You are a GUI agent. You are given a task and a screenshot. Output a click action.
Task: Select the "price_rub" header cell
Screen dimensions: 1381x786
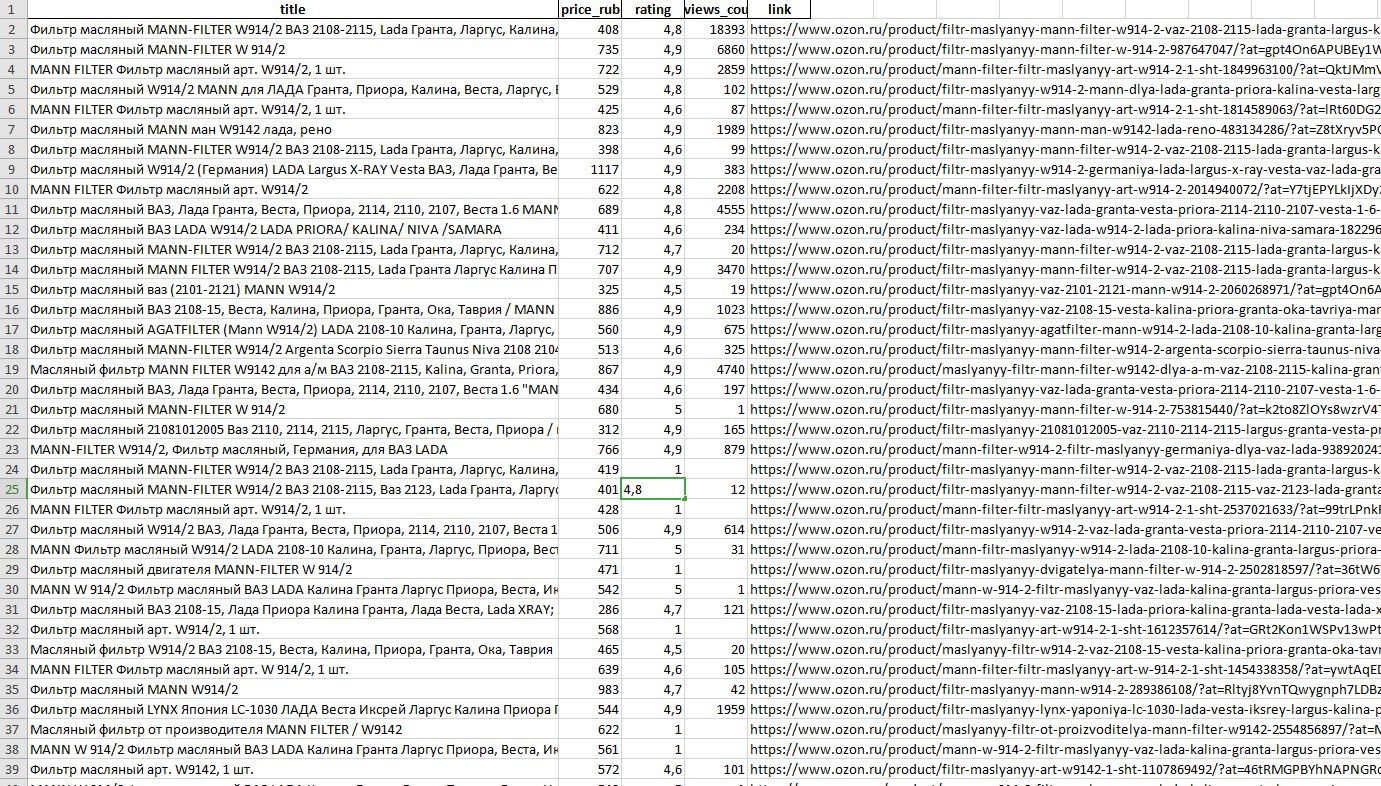click(590, 9)
